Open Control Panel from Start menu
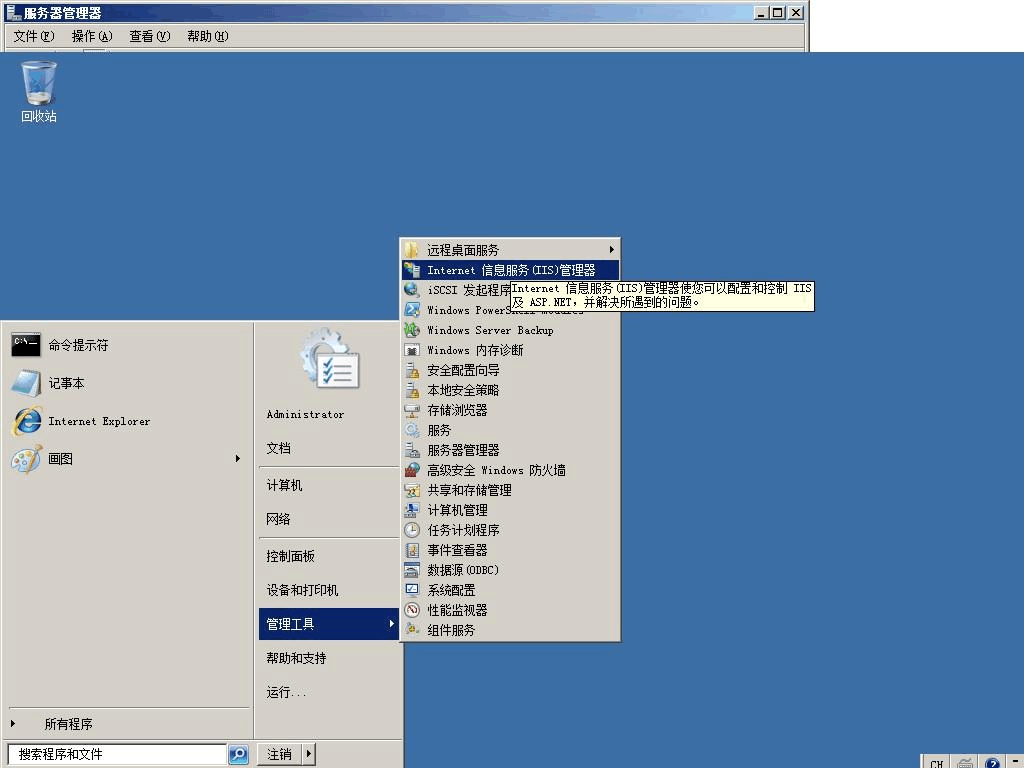This screenshot has width=1024, height=768. pos(290,556)
